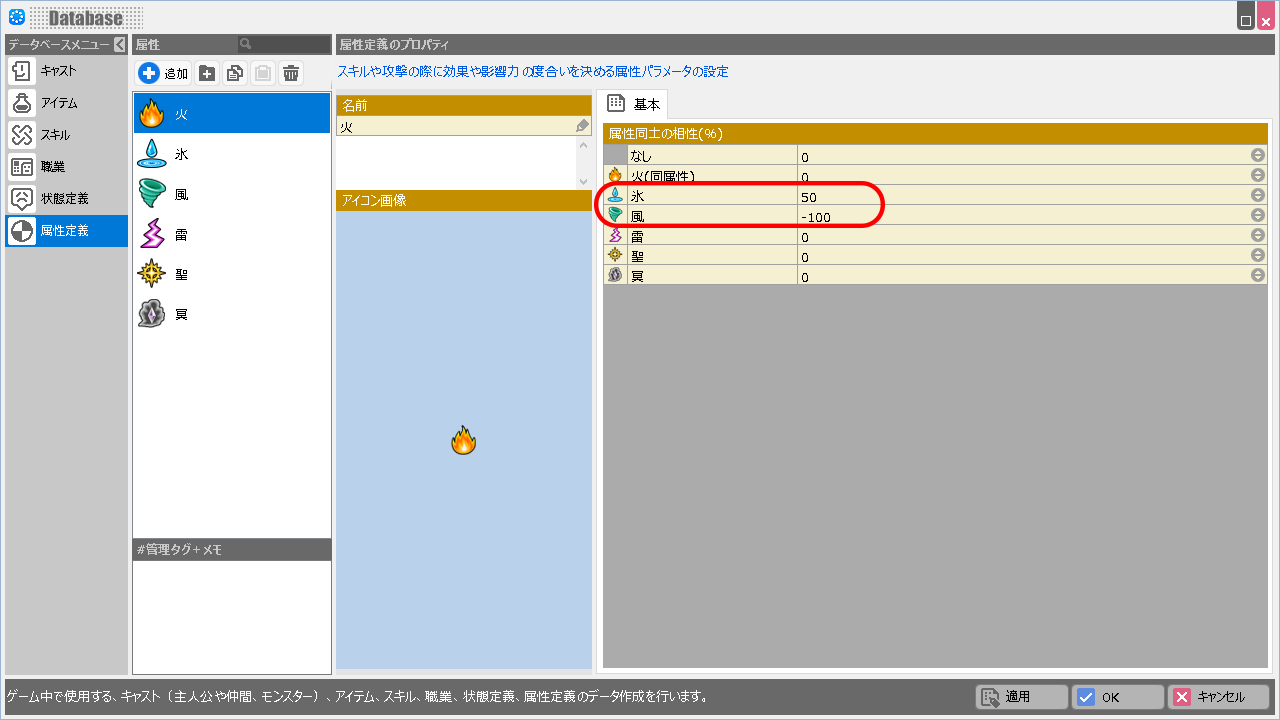The image size is (1280, 720).
Task: Collapse the データベースメニュー side panel
Action: (119, 45)
